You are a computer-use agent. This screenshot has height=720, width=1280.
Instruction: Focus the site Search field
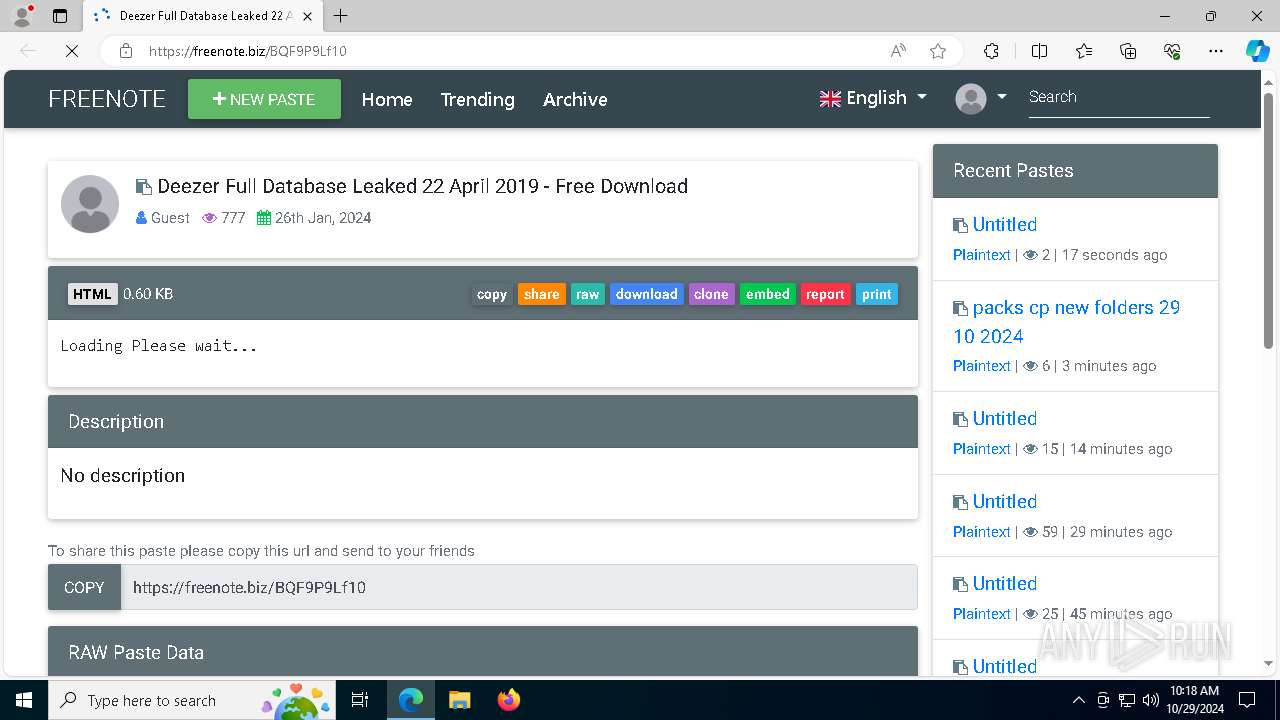(x=1119, y=98)
